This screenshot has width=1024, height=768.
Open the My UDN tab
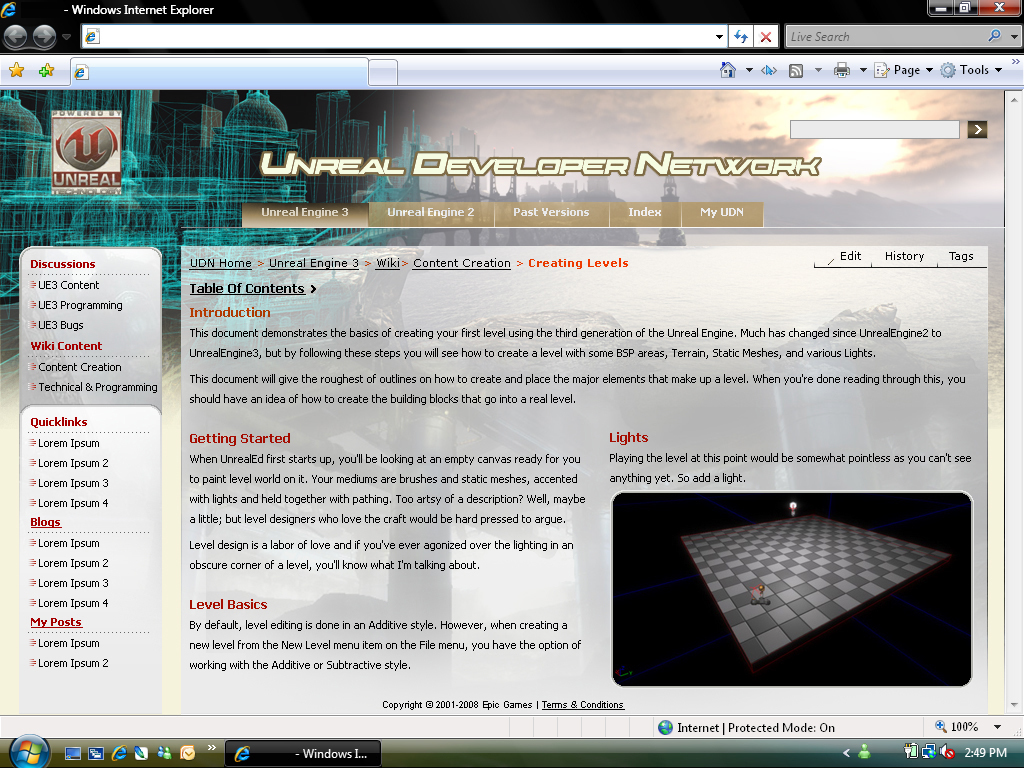[722, 213]
